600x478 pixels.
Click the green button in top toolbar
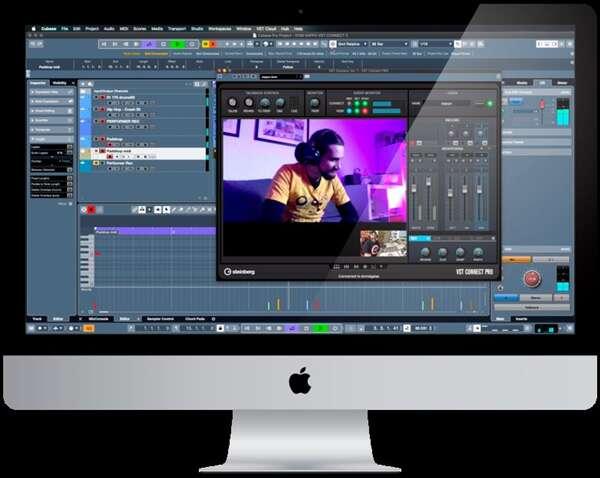(177, 45)
